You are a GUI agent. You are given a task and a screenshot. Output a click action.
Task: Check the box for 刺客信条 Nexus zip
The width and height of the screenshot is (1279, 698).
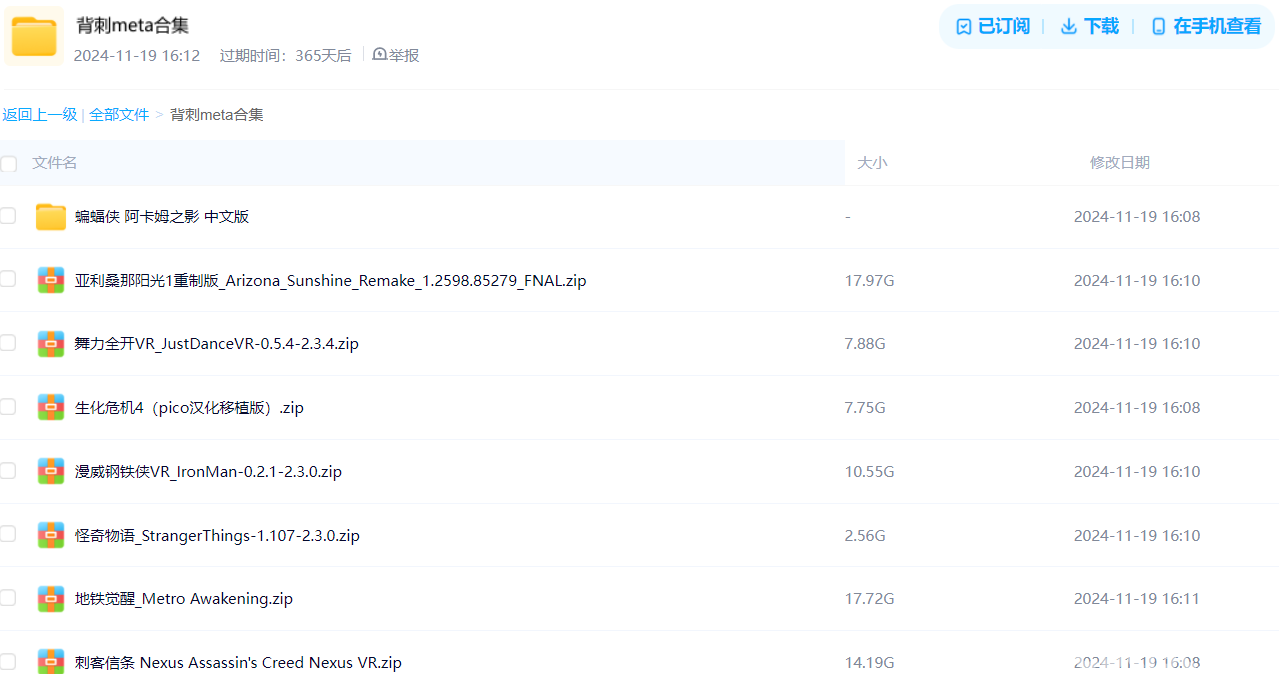(8, 661)
